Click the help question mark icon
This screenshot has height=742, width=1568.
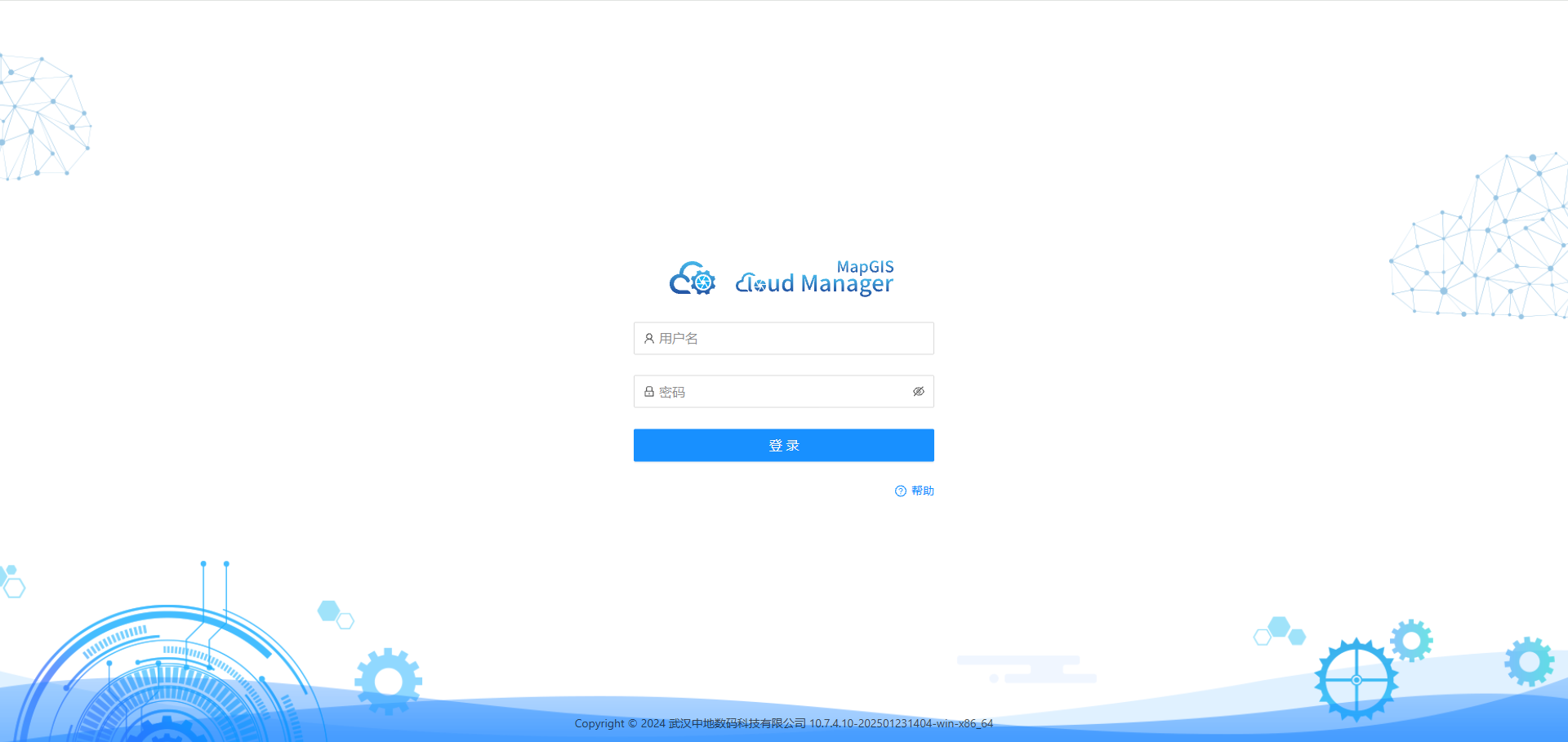tap(901, 491)
